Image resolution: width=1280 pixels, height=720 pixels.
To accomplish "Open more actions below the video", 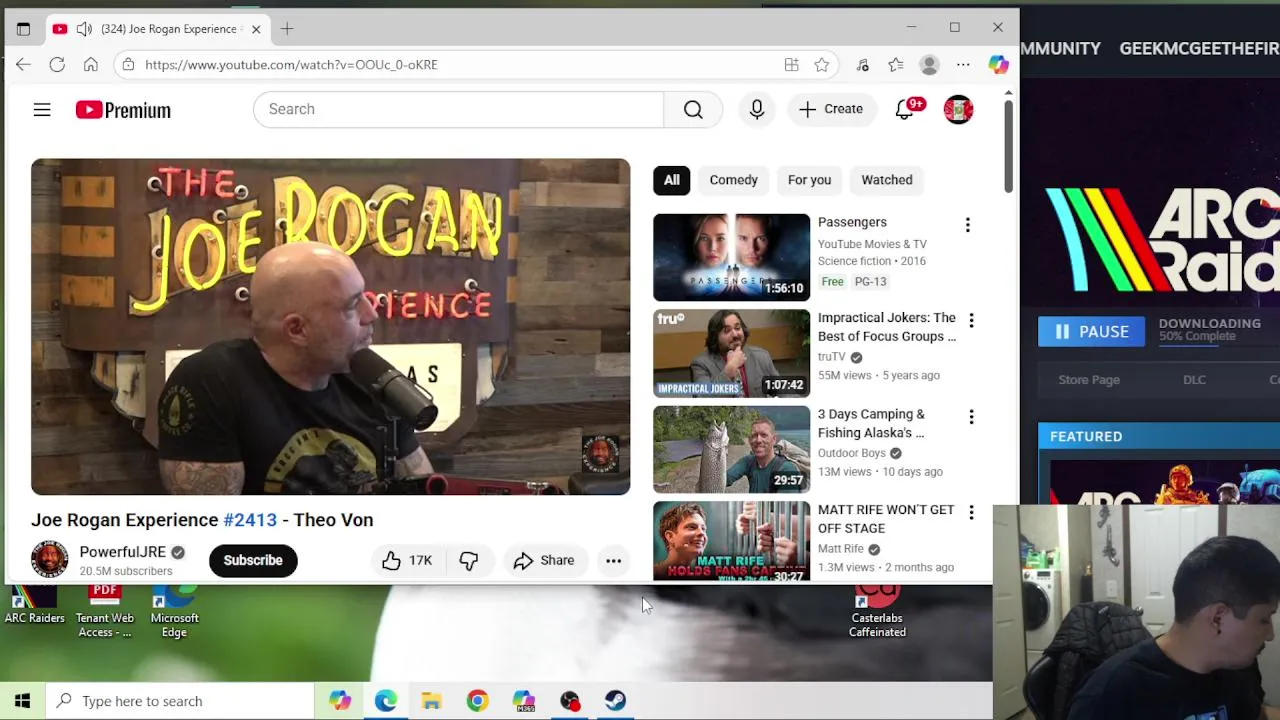I will (613, 560).
